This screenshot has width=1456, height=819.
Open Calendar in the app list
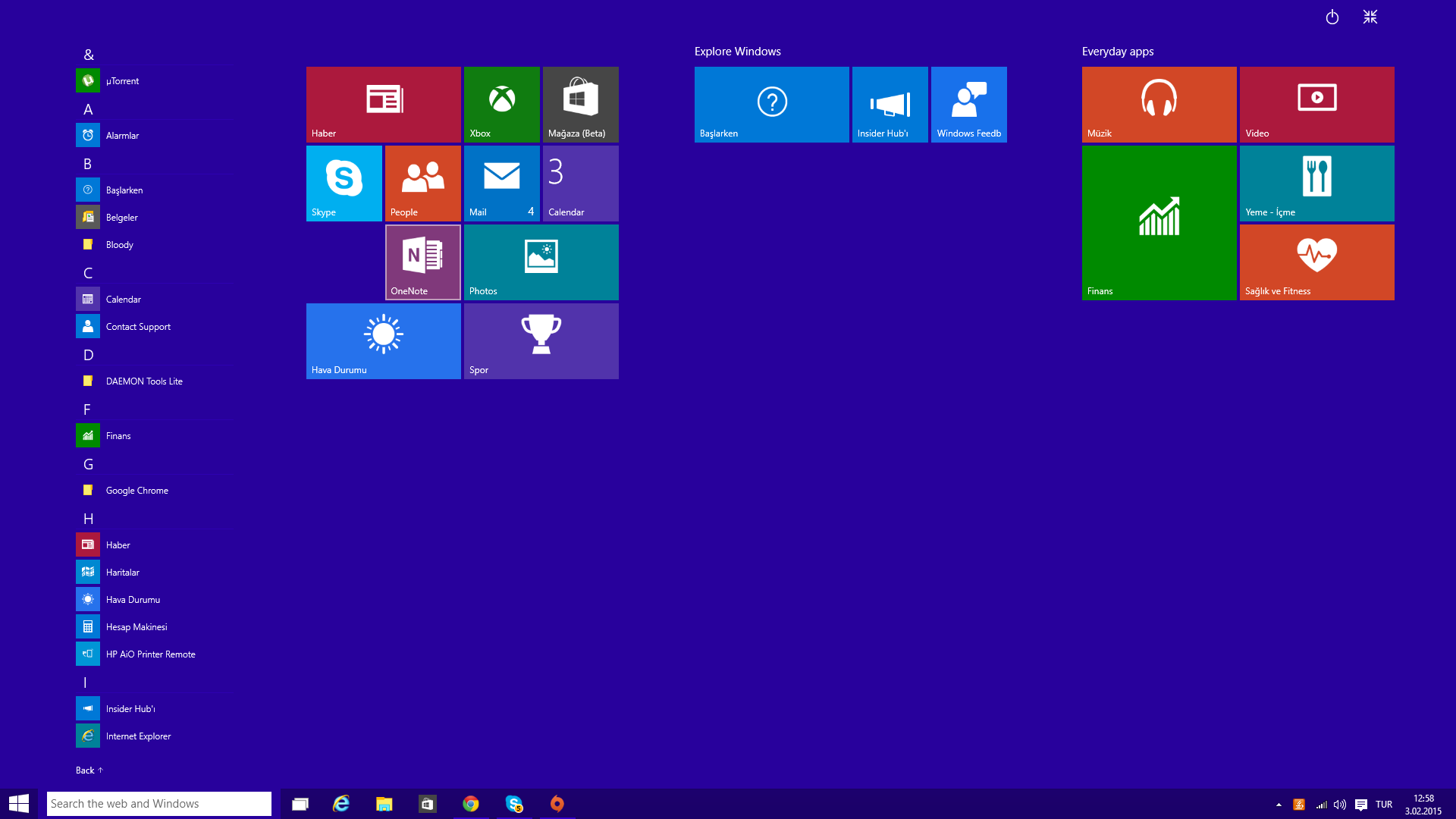click(x=153, y=299)
